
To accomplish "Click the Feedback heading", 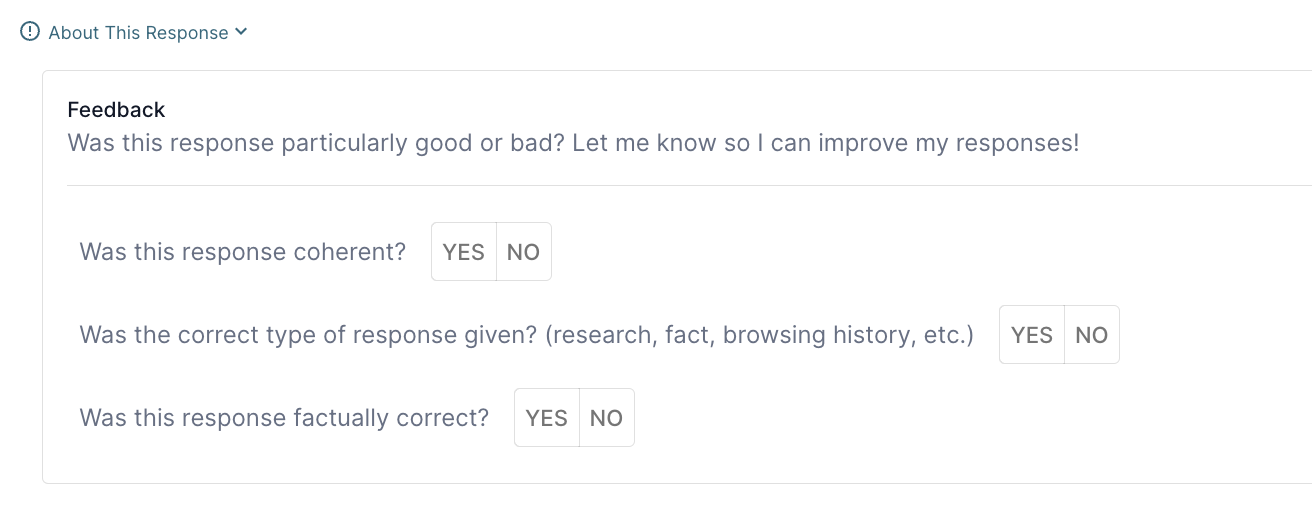I will coord(116,110).
